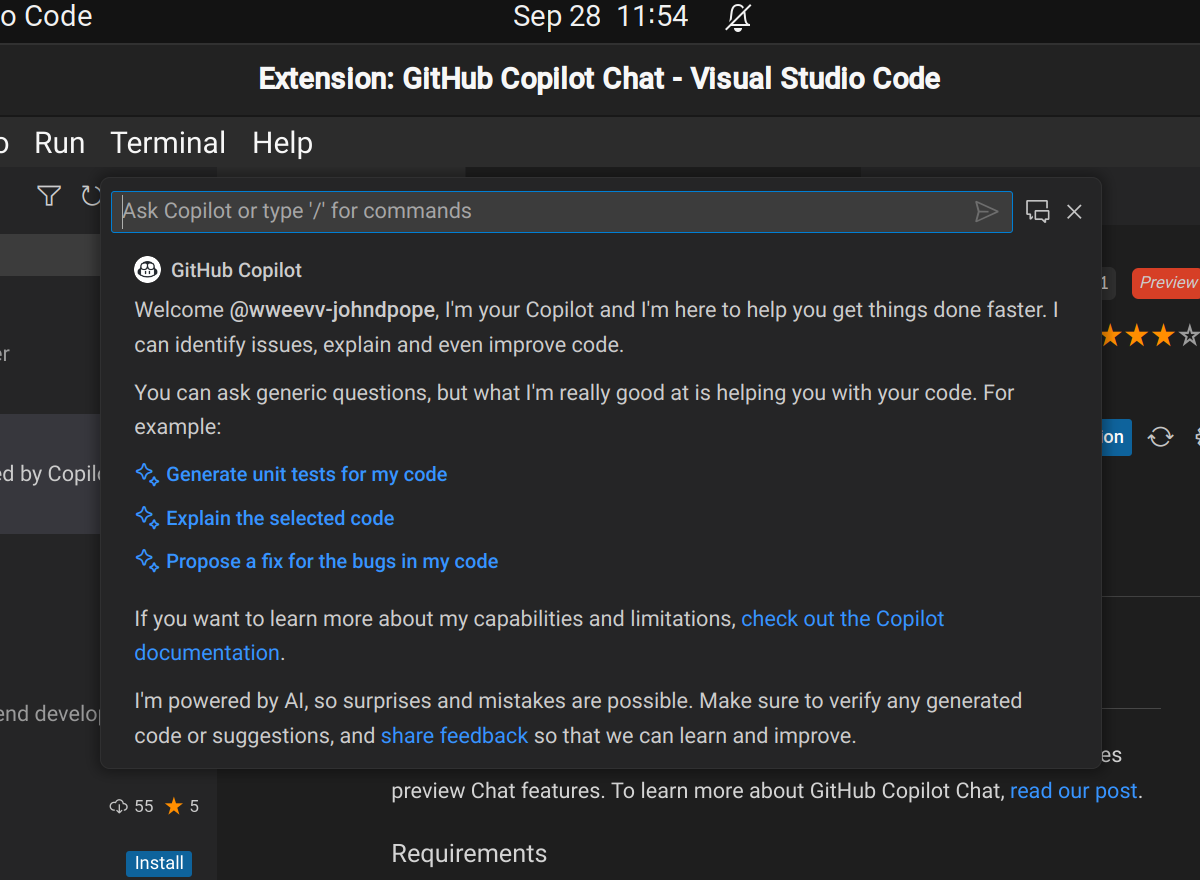1200x880 pixels.
Task: Open the conversation in the Chat view
Action: pyautogui.click(x=1037, y=211)
